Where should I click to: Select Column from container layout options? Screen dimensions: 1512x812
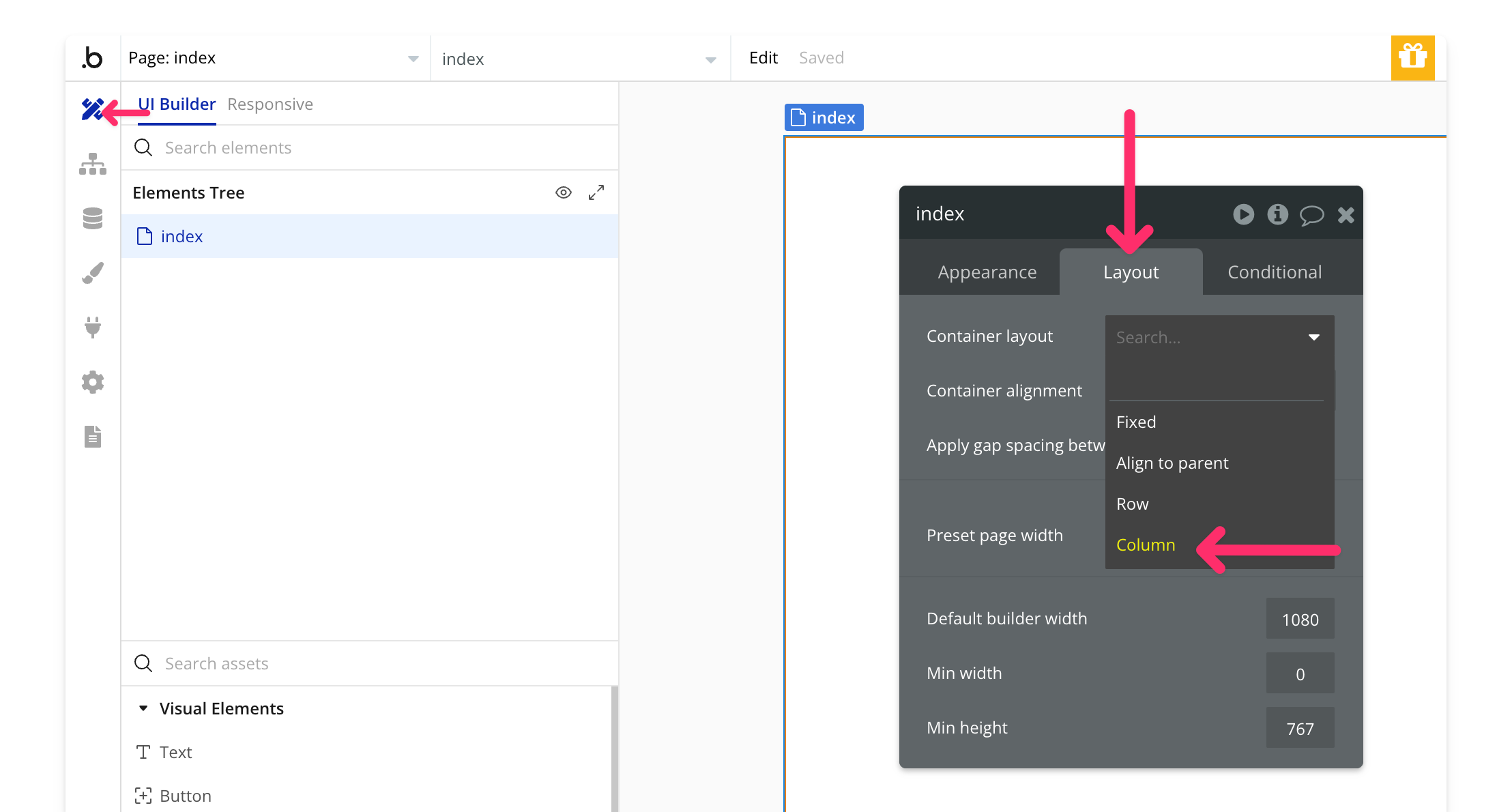click(1146, 545)
